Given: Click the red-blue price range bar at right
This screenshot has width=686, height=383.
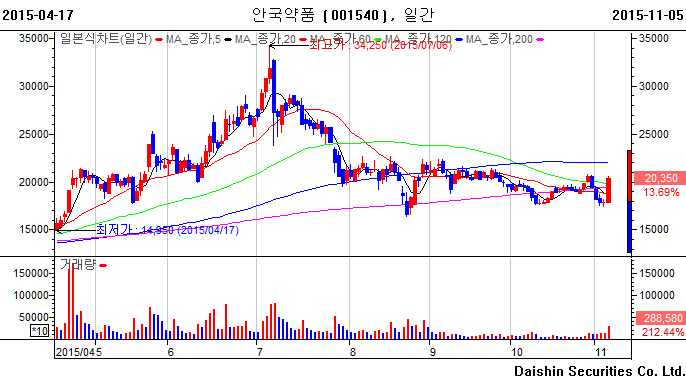Looking at the screenshot, I should point(629,201).
